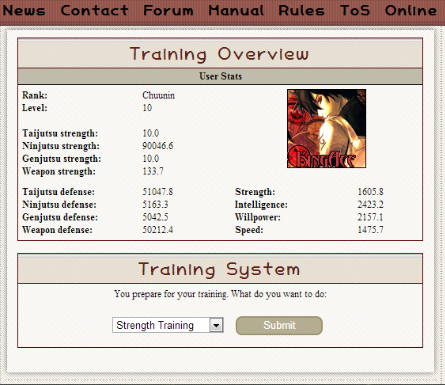View the Manual page
Viewport: 445px width, 385px height.
pos(236,11)
